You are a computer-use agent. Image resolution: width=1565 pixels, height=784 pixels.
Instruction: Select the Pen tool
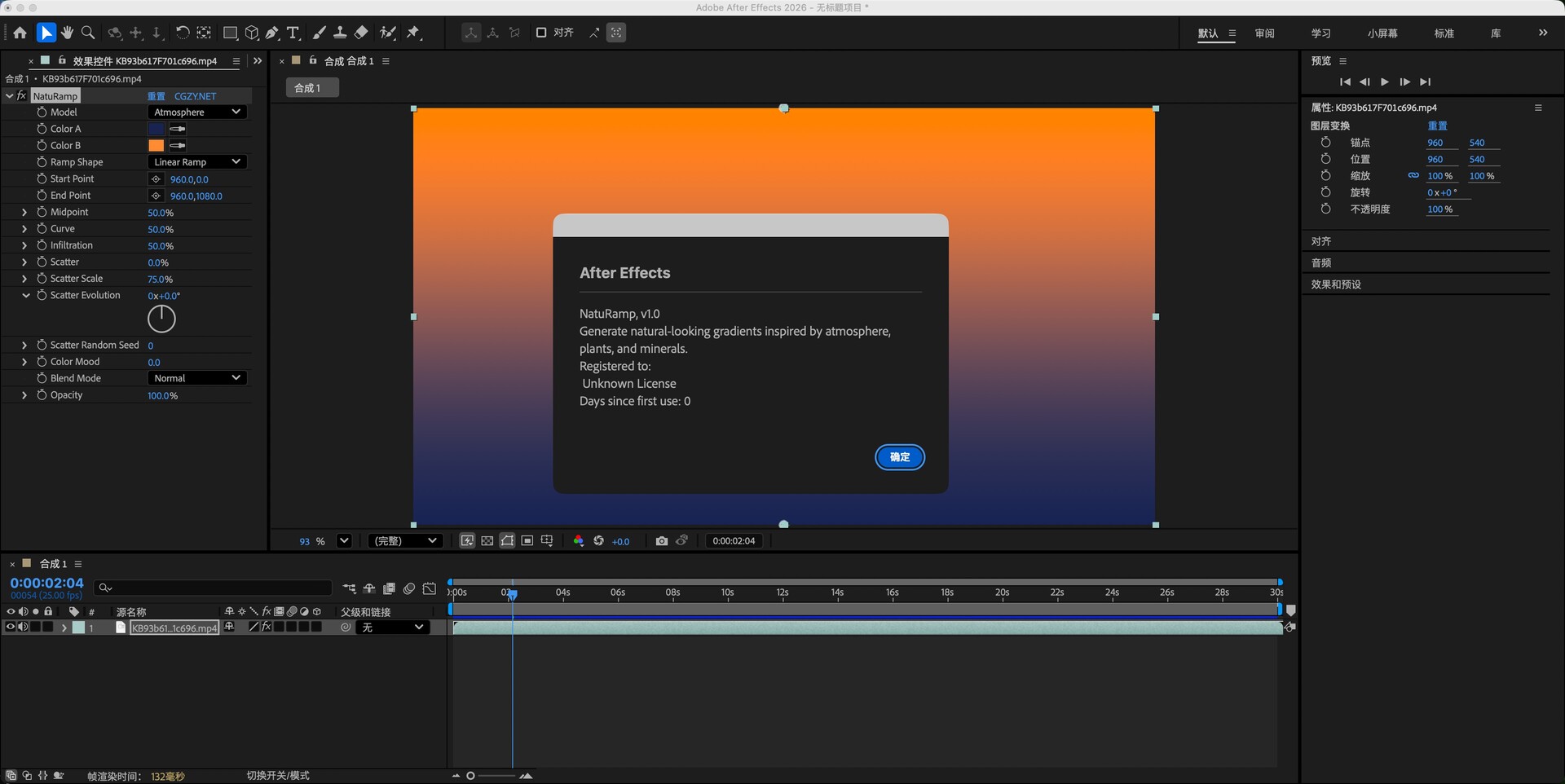pos(272,33)
